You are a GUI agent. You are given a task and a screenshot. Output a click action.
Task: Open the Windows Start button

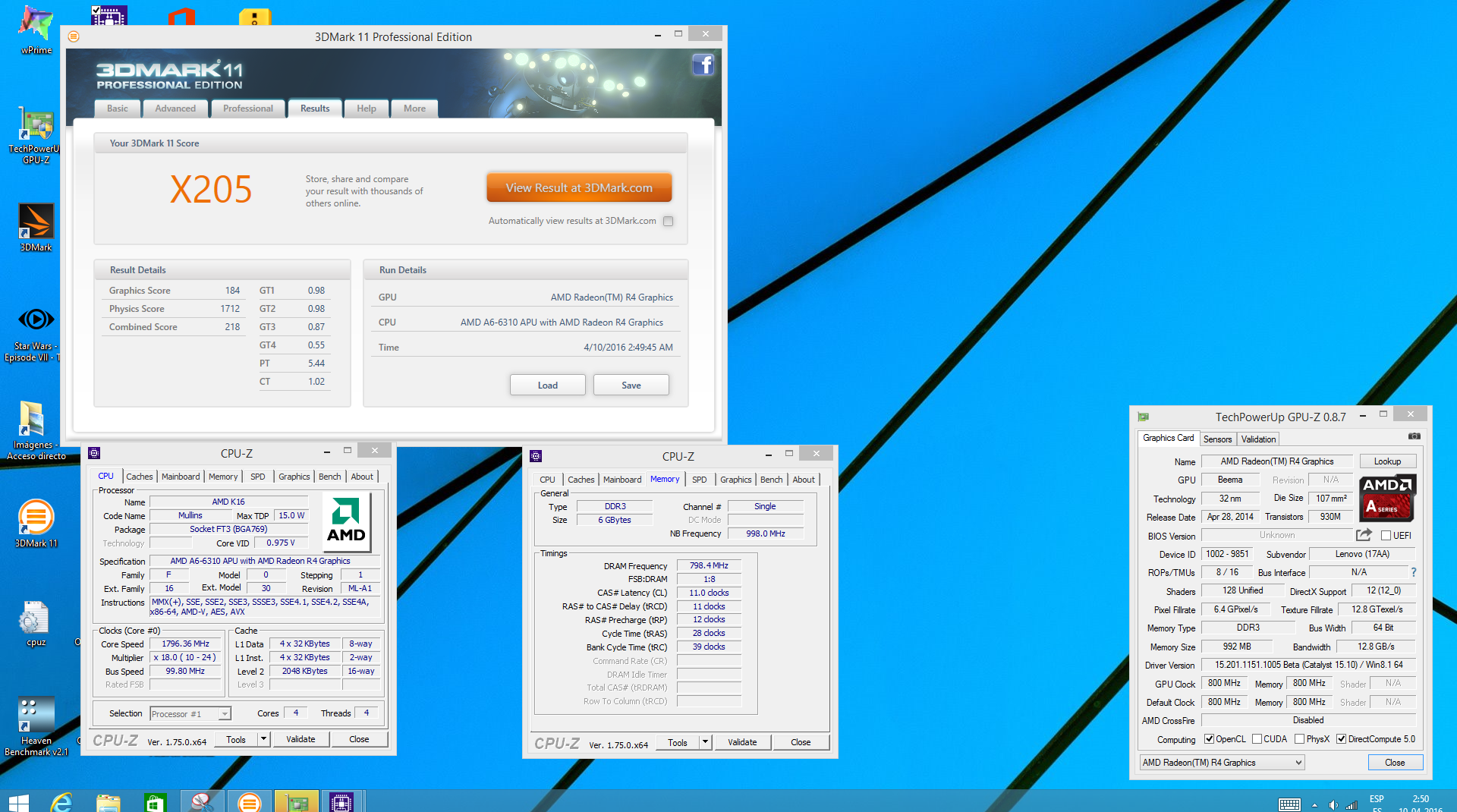[18, 801]
